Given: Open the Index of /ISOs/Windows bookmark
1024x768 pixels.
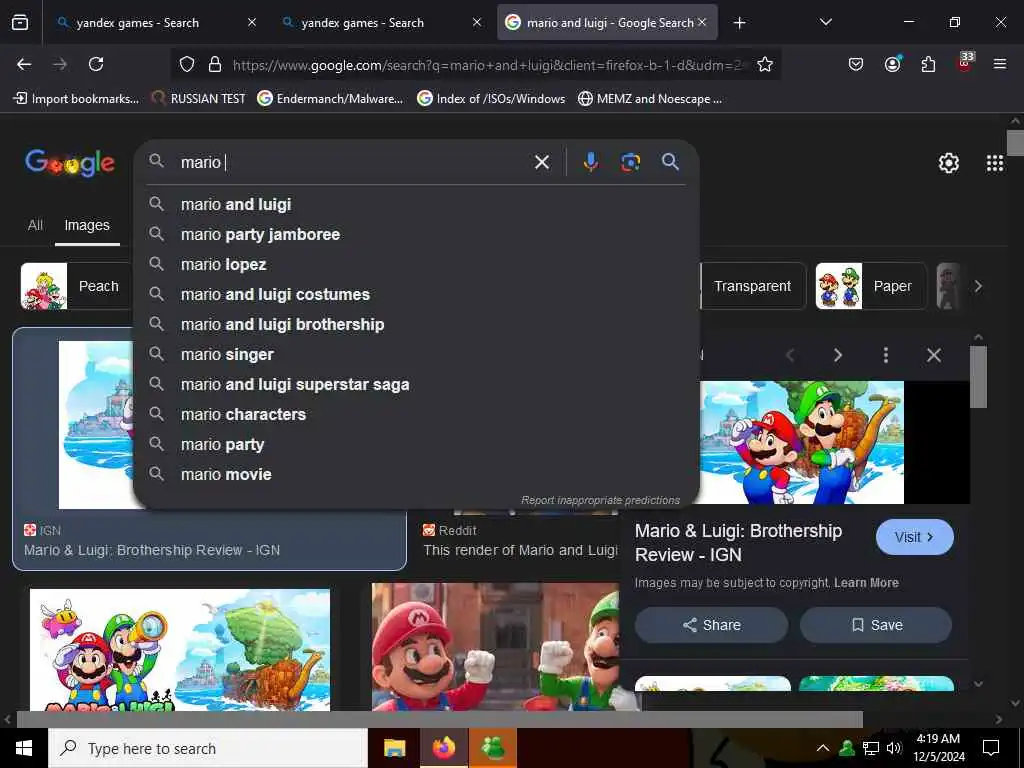Looking at the screenshot, I should (x=491, y=99).
